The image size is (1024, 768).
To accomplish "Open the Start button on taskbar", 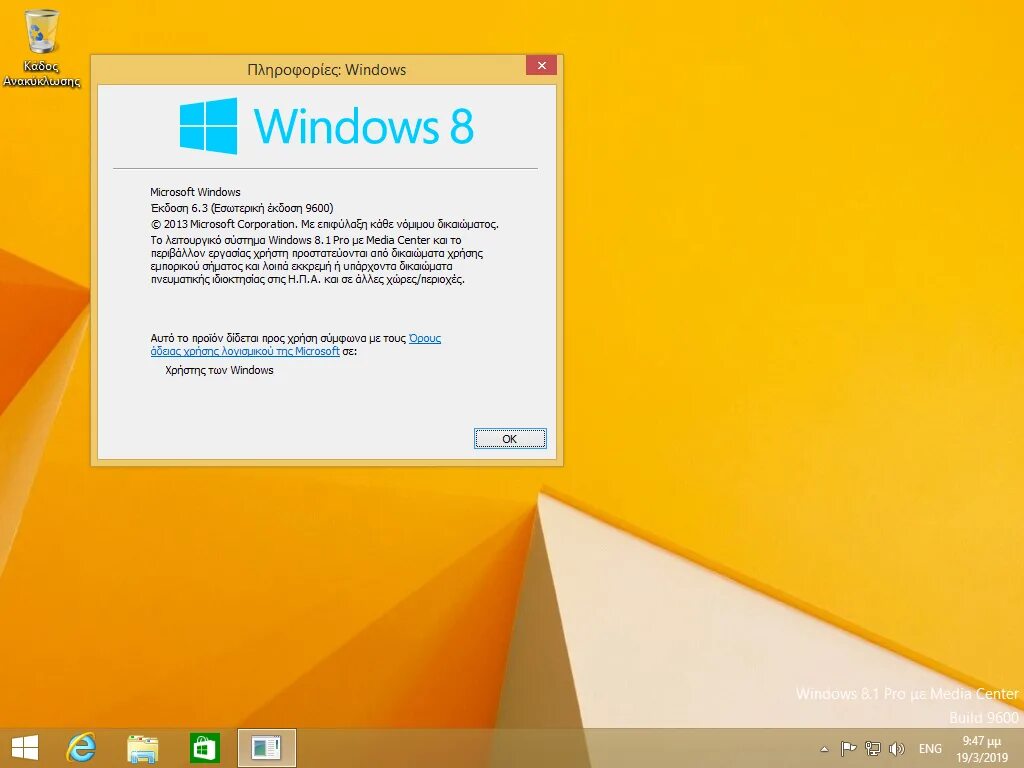I will (25, 748).
